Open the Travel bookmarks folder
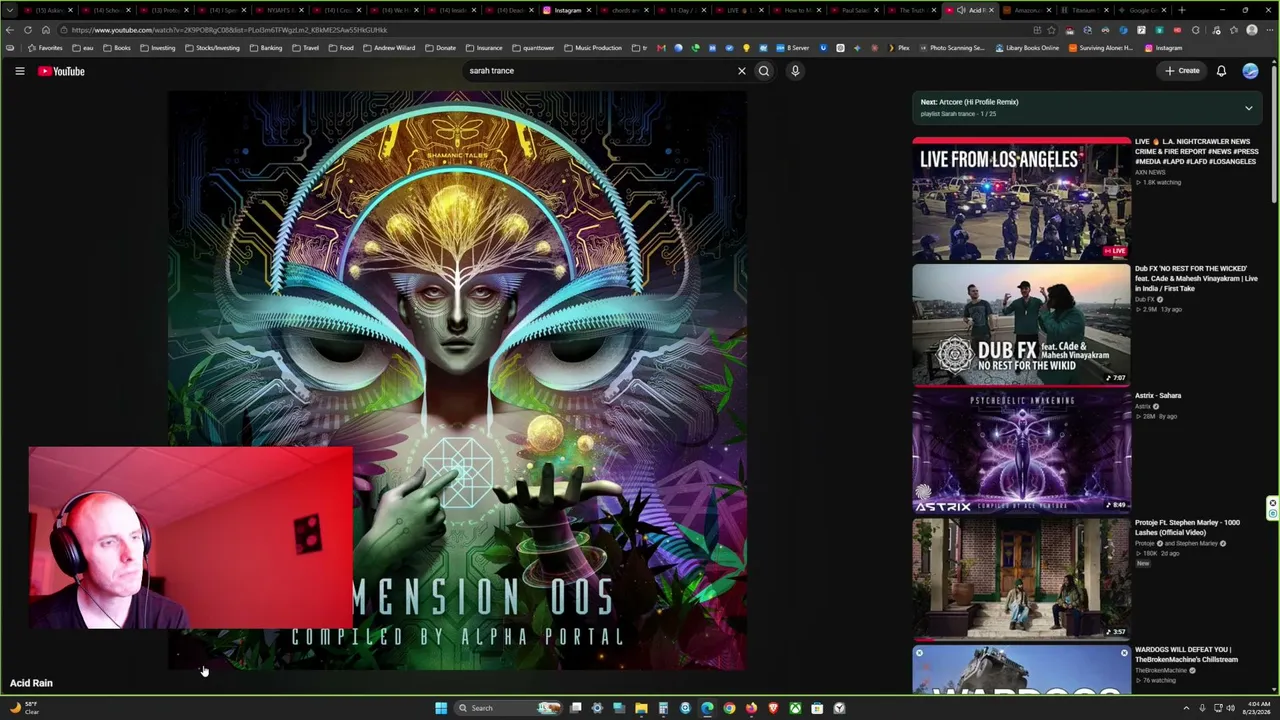The width and height of the screenshot is (1280, 720). click(305, 48)
